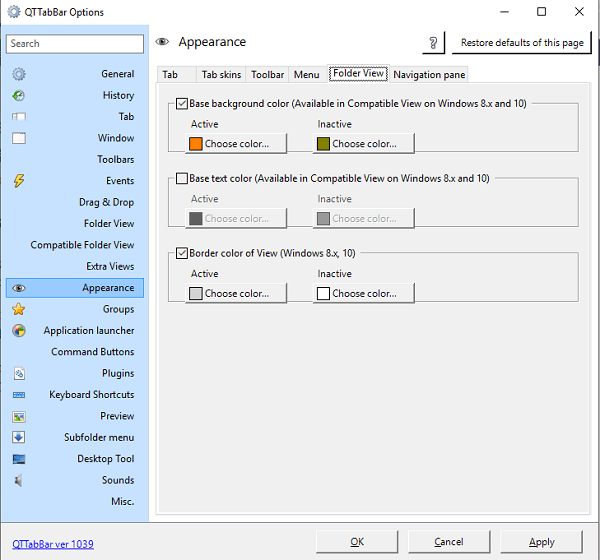
Task: Select the Keyboard Shortcuts keyboard icon
Action: [19, 395]
